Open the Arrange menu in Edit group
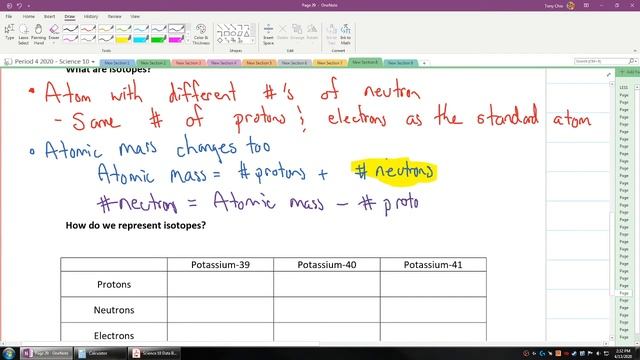Screen dimensions: 640x360 [297, 32]
